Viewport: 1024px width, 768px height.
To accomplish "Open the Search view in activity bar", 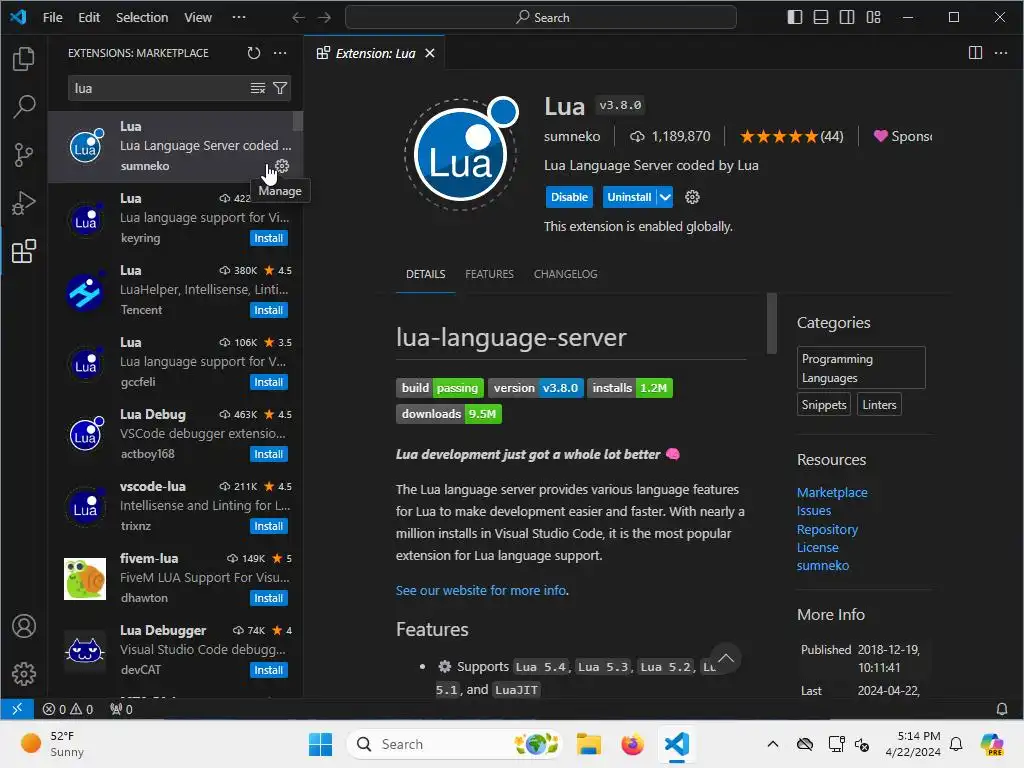I will coord(24,106).
